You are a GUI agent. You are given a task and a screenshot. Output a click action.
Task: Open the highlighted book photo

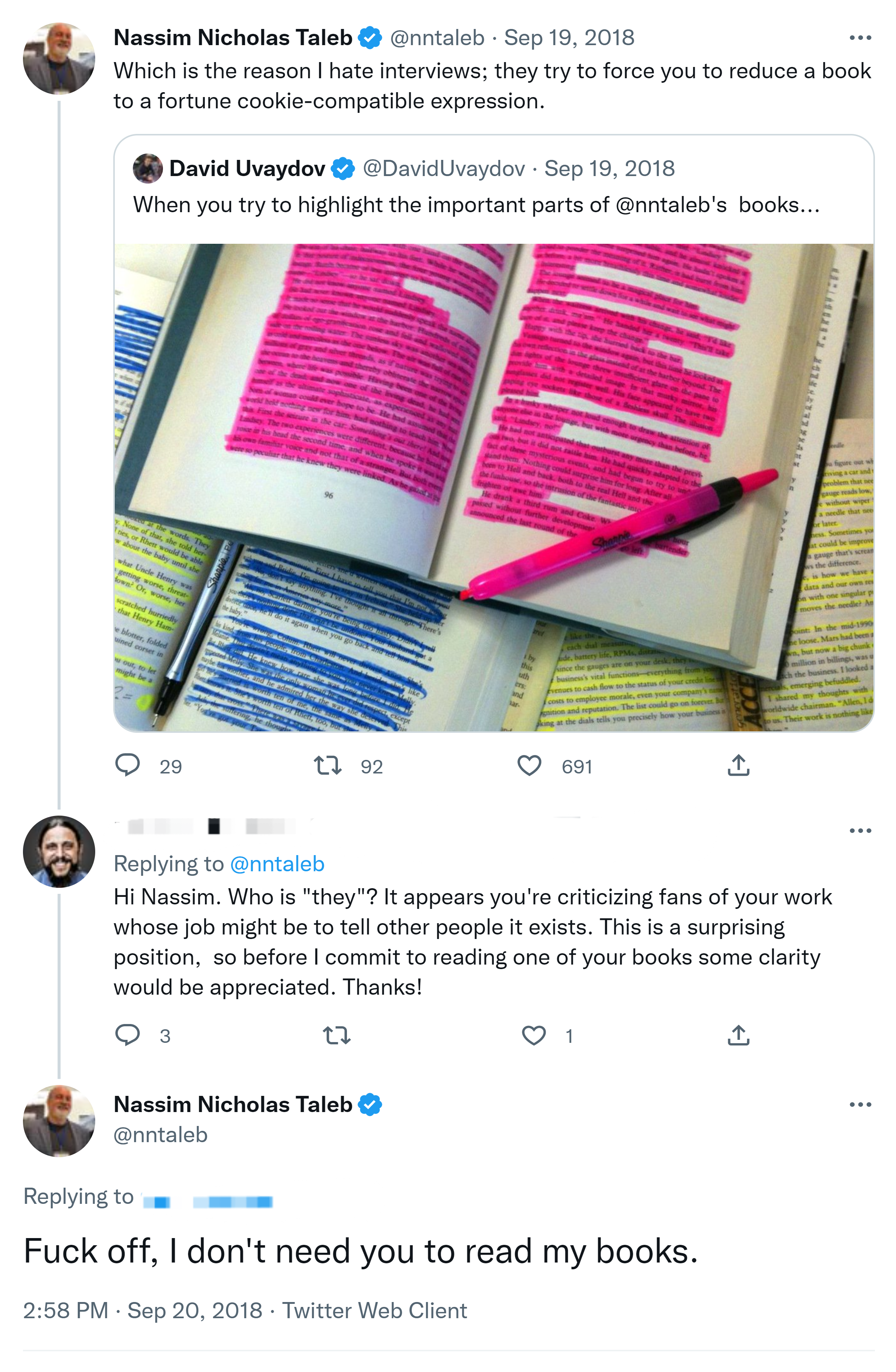tap(494, 488)
